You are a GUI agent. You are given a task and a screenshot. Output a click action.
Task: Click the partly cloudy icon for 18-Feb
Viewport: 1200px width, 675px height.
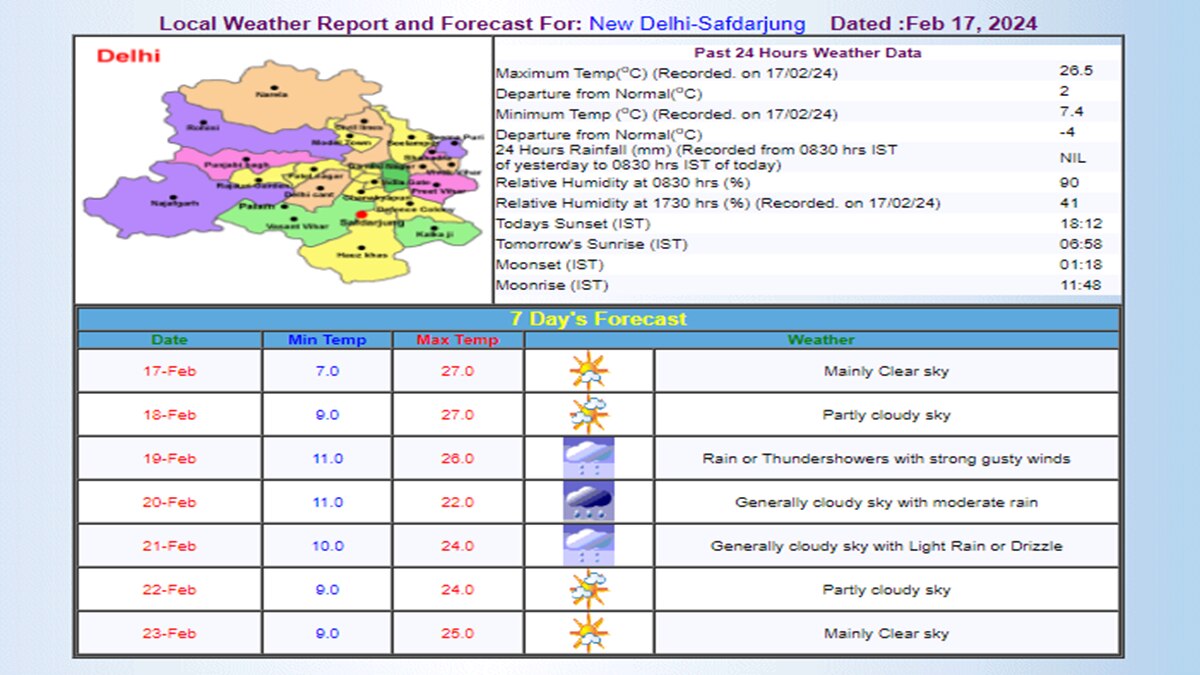(588, 414)
